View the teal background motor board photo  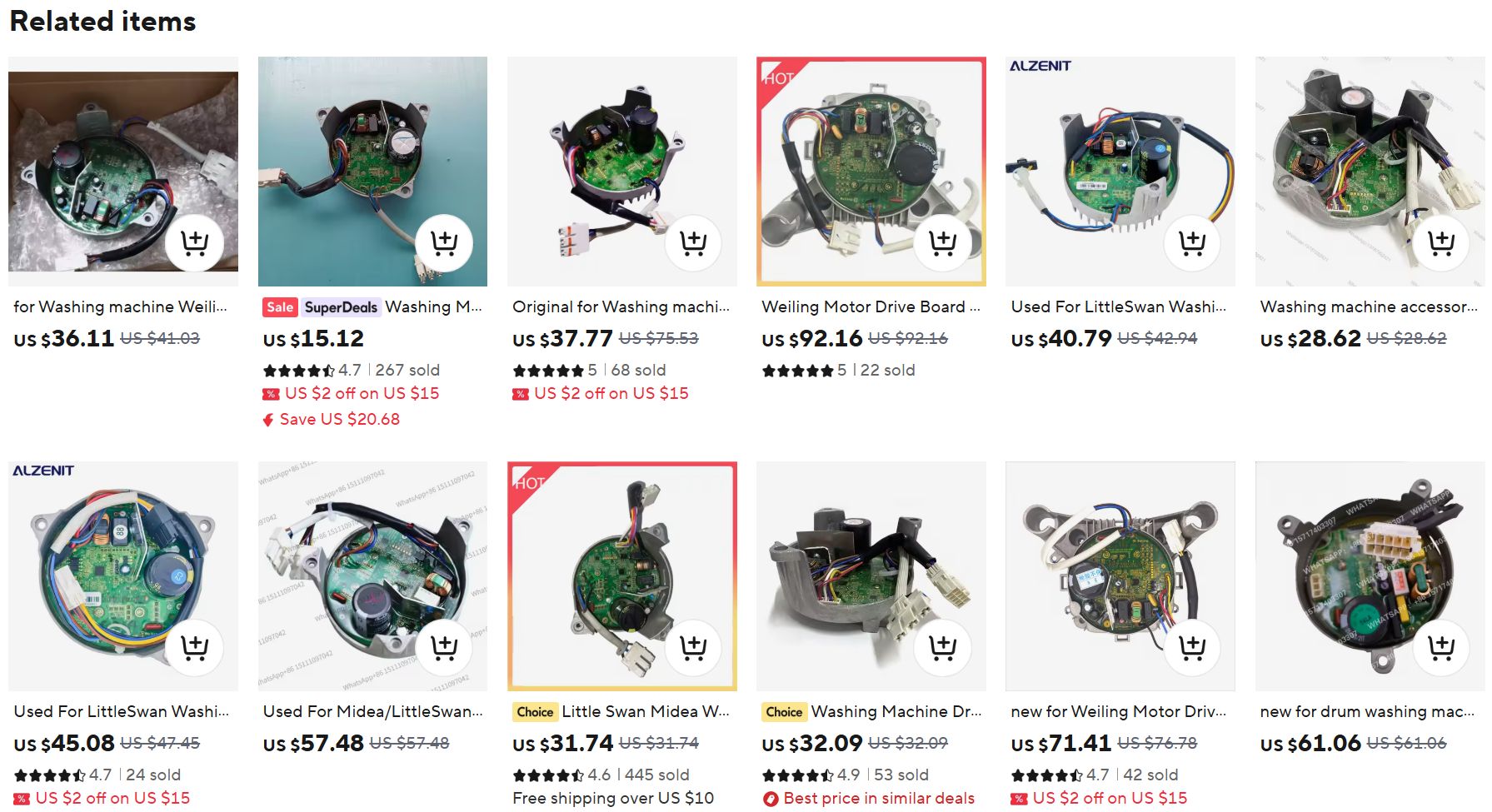372,172
